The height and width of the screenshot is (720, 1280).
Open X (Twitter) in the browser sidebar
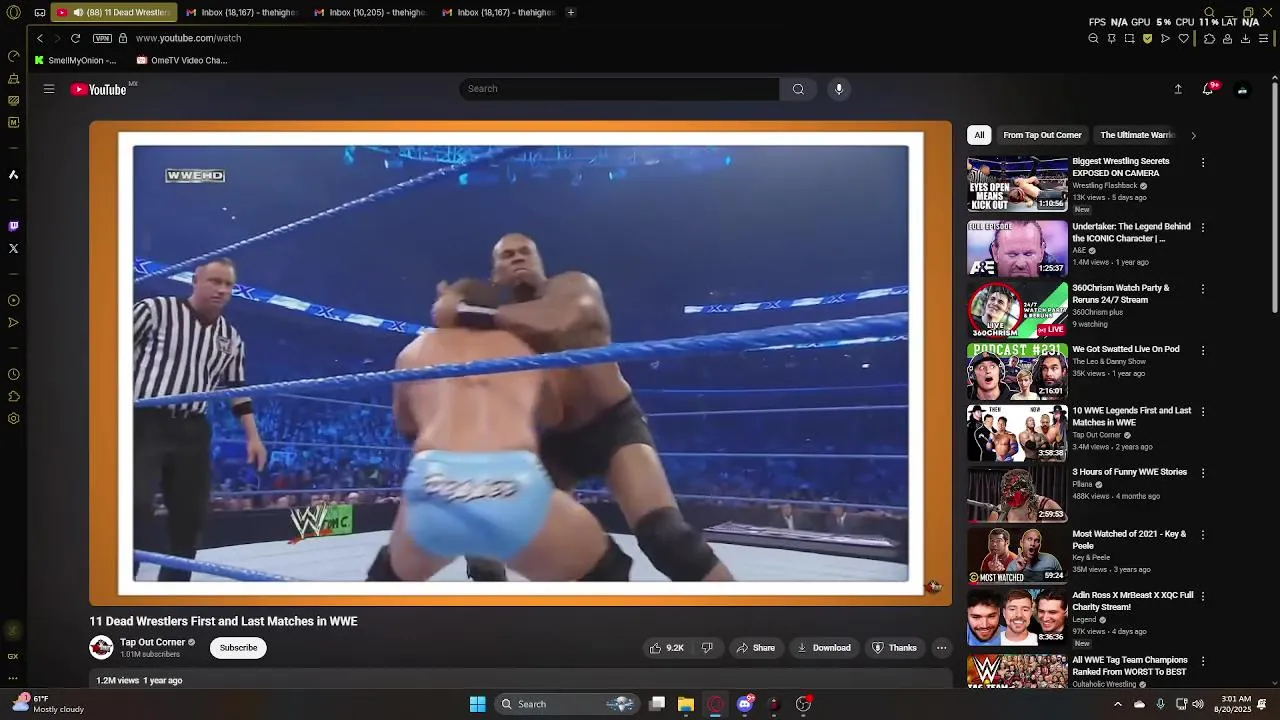pyautogui.click(x=13, y=248)
